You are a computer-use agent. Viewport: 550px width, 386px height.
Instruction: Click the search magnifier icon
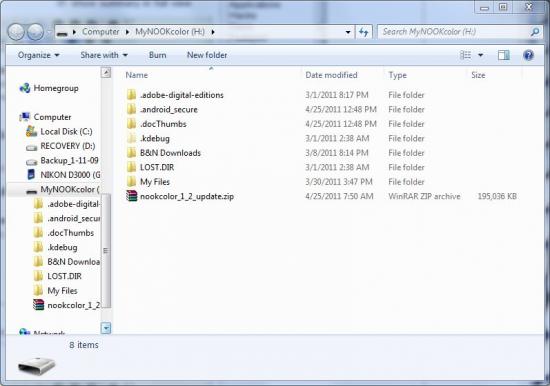click(x=535, y=32)
